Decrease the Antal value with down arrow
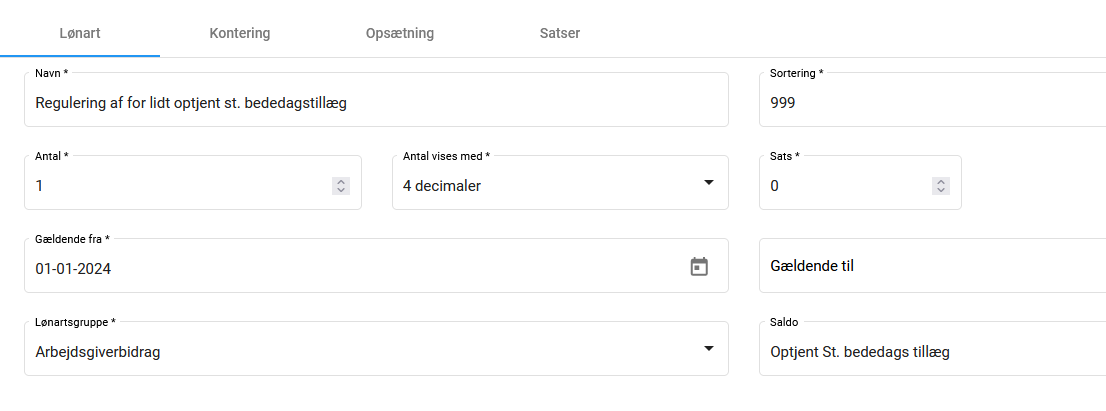 (x=341, y=190)
